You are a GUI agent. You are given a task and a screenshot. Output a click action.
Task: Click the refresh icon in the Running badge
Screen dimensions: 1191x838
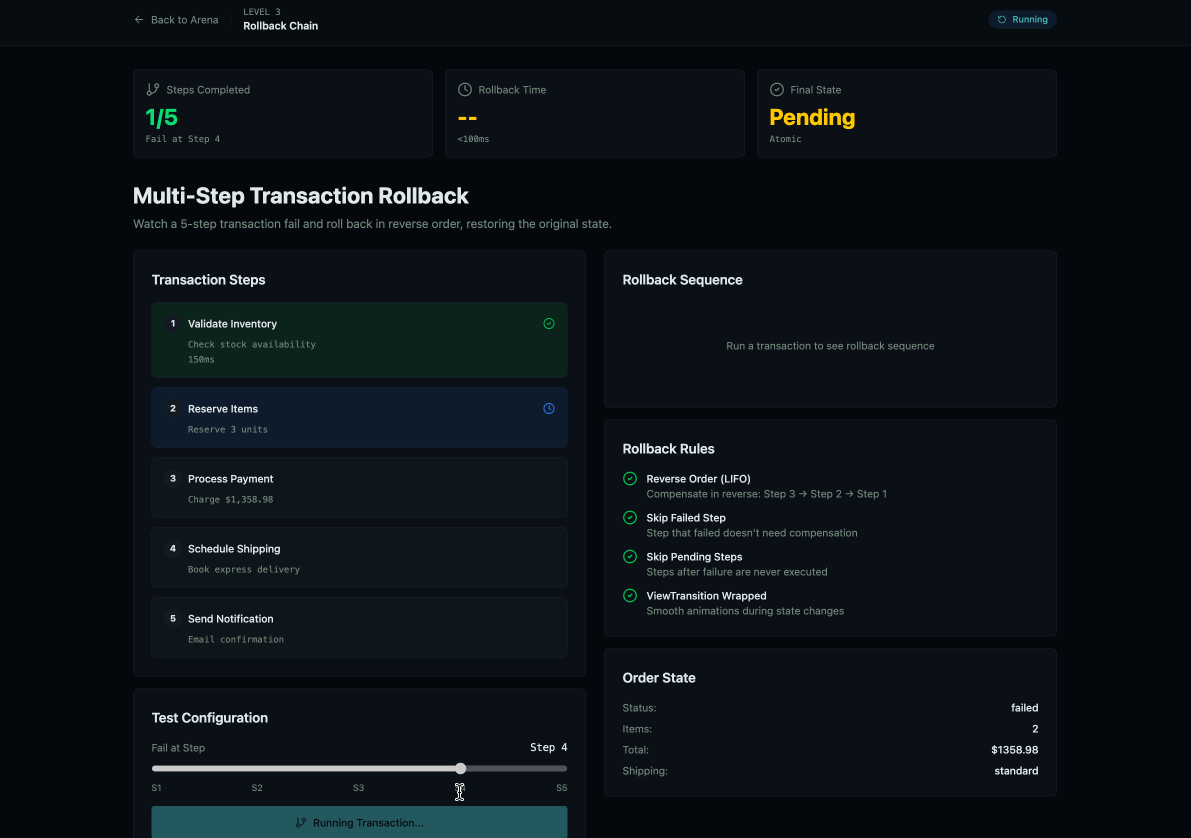(1002, 20)
